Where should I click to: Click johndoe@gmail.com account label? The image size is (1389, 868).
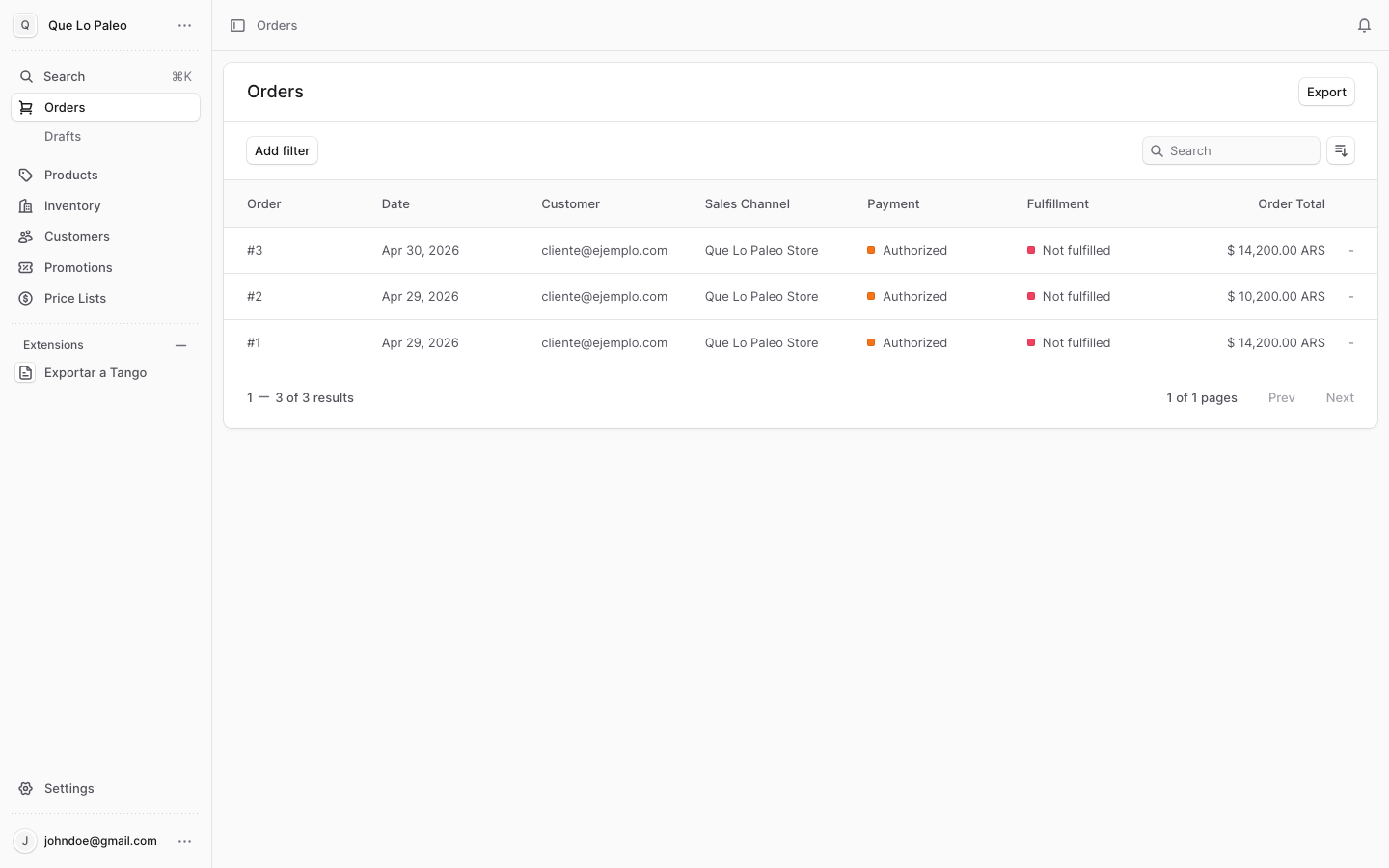(100, 841)
